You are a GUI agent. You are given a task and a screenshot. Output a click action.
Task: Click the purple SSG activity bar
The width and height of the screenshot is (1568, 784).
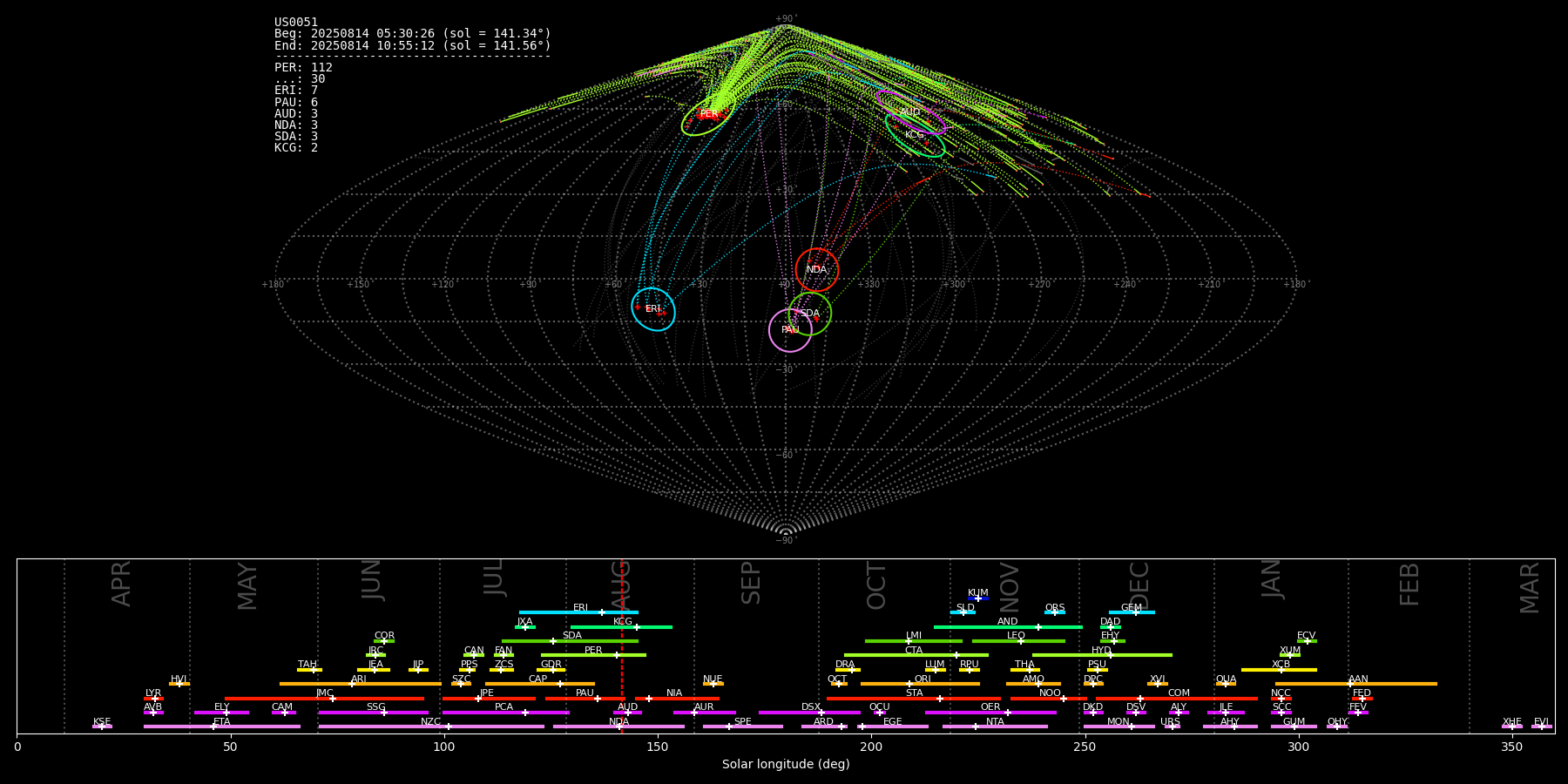click(374, 713)
